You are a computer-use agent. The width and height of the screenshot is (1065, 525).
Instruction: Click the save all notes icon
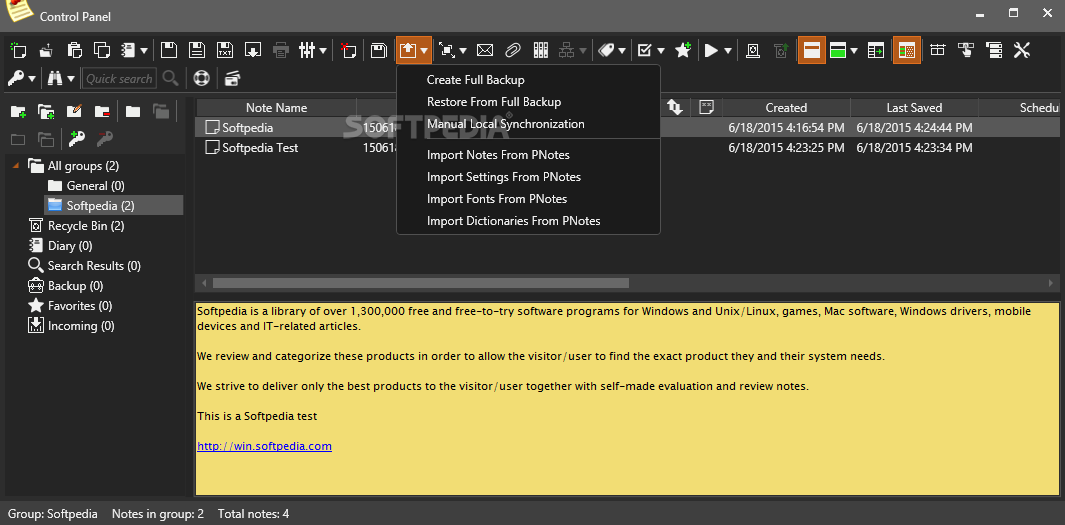(x=378, y=50)
